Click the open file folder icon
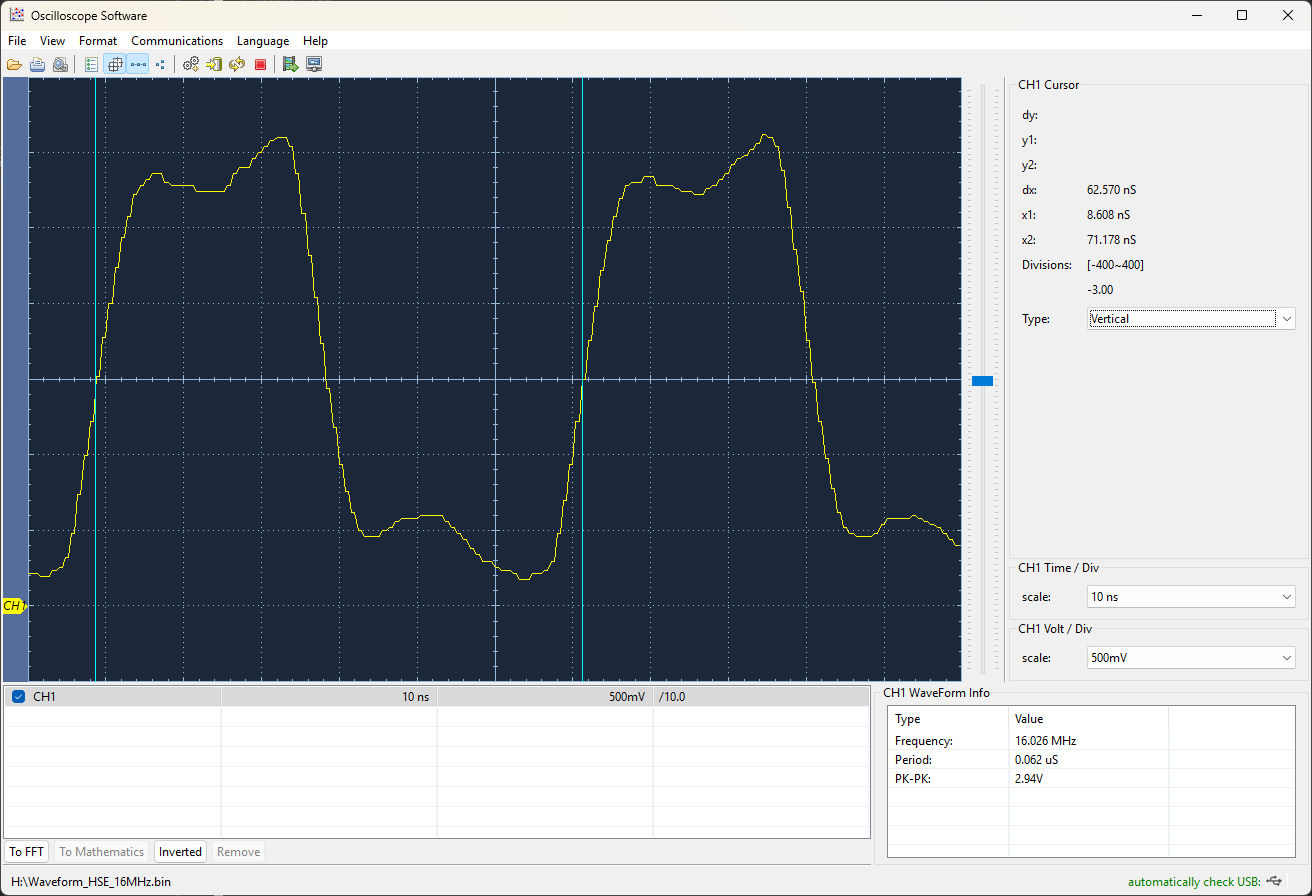Screen dimensions: 1312x896 14,65
